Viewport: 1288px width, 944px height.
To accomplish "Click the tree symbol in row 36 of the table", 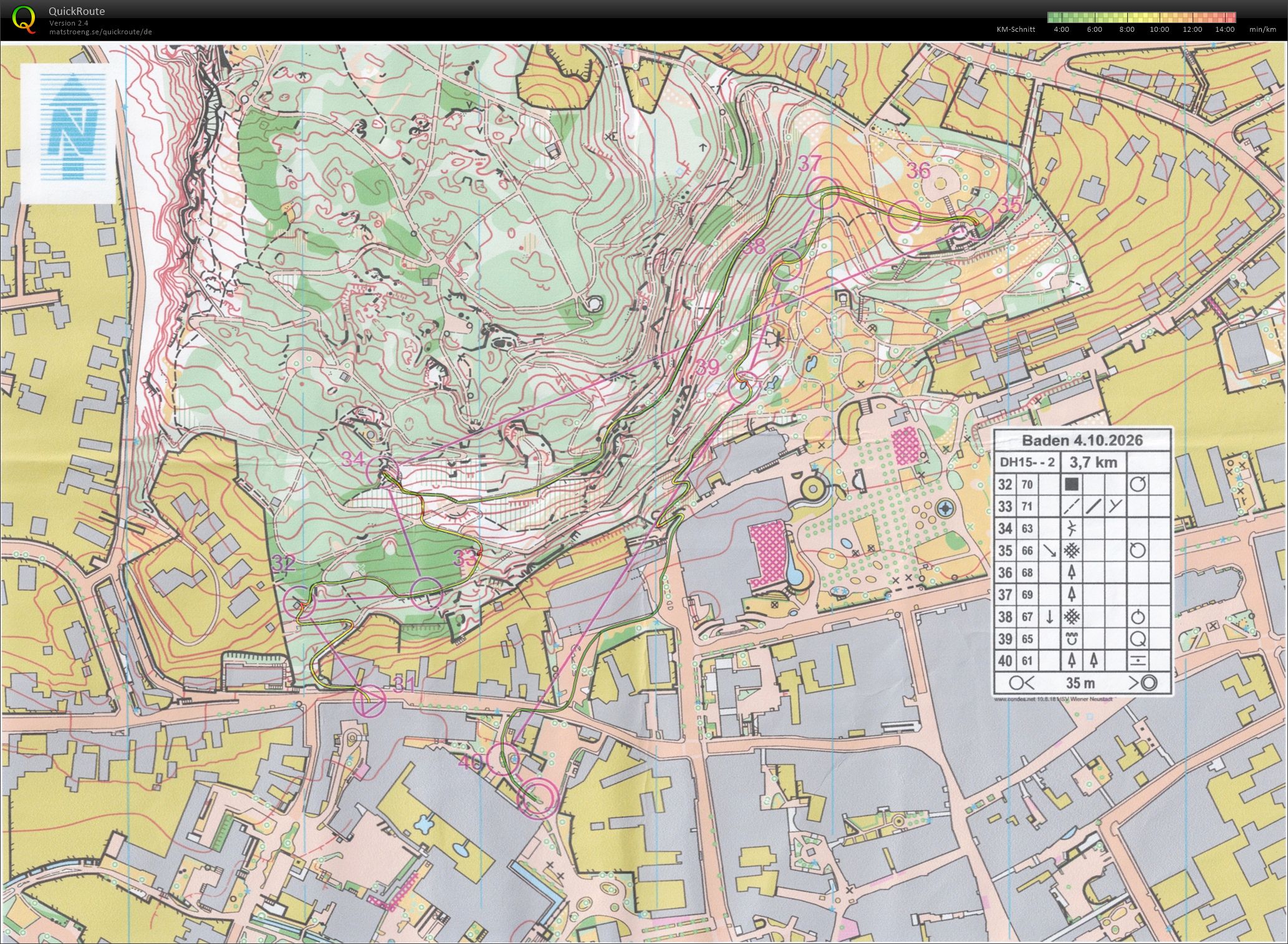I will pos(1072,572).
